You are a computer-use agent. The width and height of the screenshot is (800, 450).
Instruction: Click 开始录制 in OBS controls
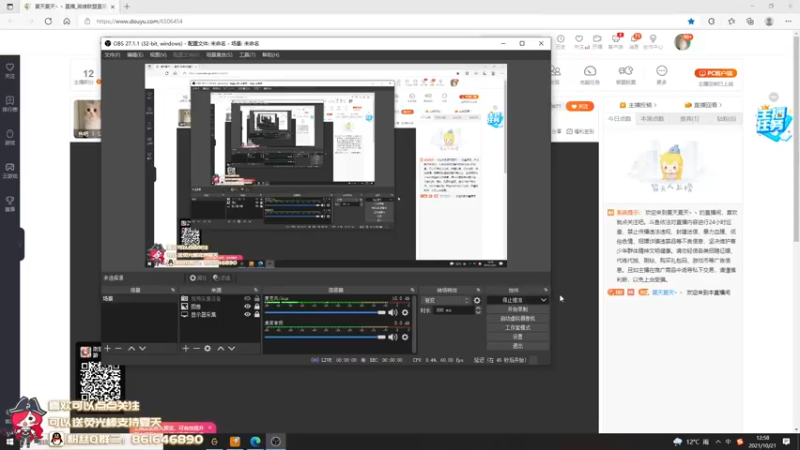(518, 309)
